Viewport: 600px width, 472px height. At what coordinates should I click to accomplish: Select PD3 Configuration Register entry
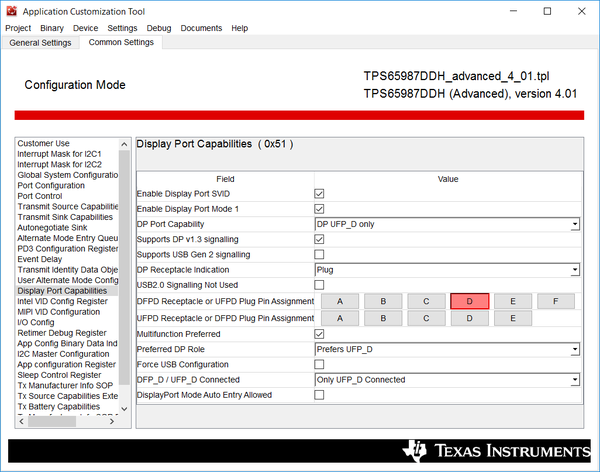(x=67, y=249)
